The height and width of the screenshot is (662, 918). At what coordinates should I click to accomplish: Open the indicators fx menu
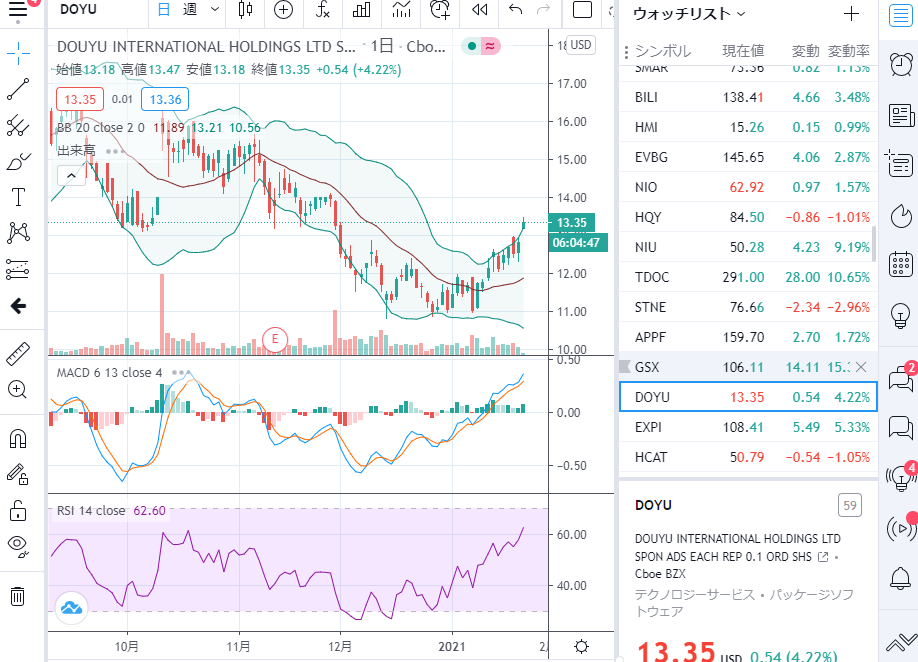click(x=323, y=9)
